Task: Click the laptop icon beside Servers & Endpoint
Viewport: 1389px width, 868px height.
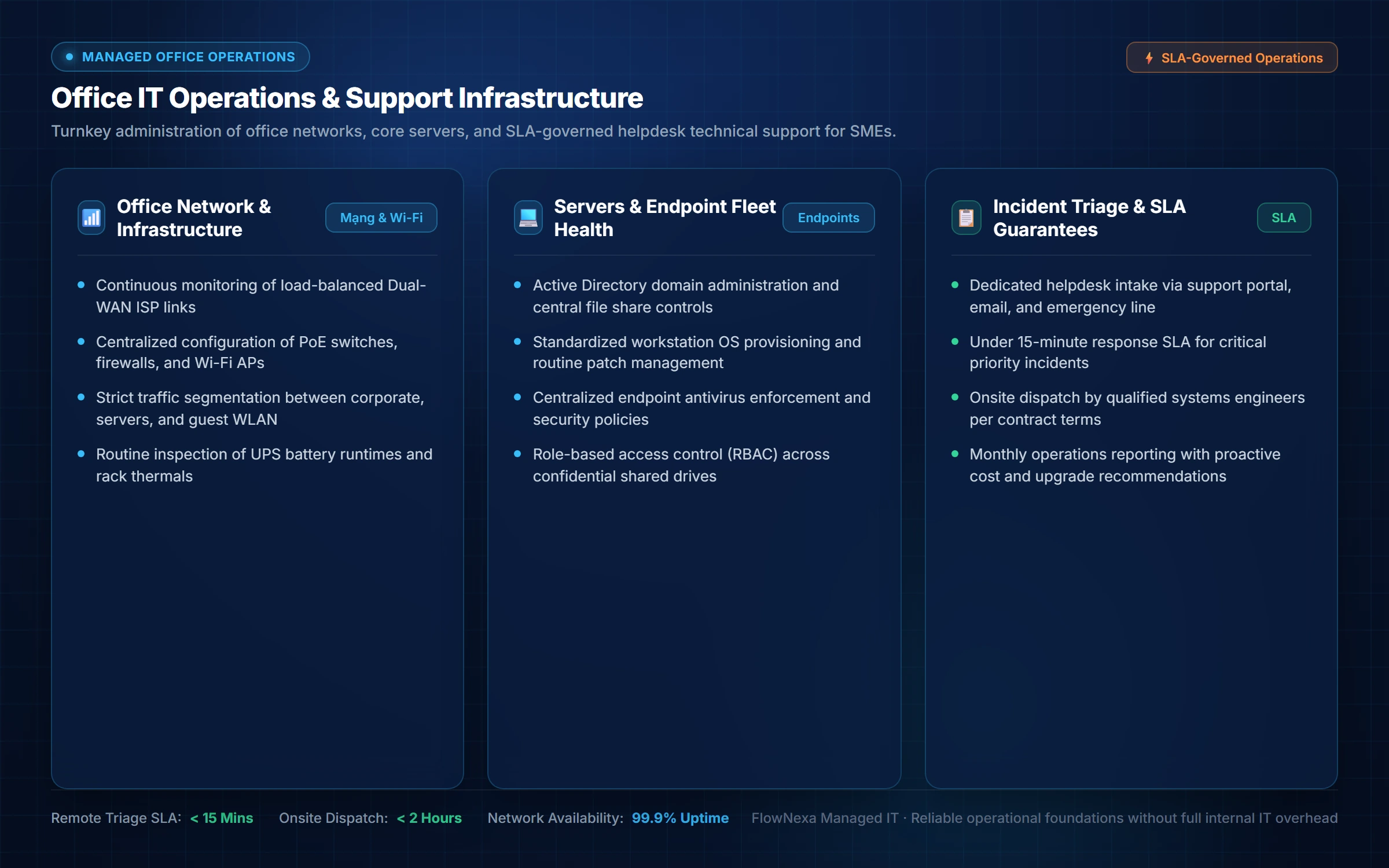Action: tap(528, 218)
